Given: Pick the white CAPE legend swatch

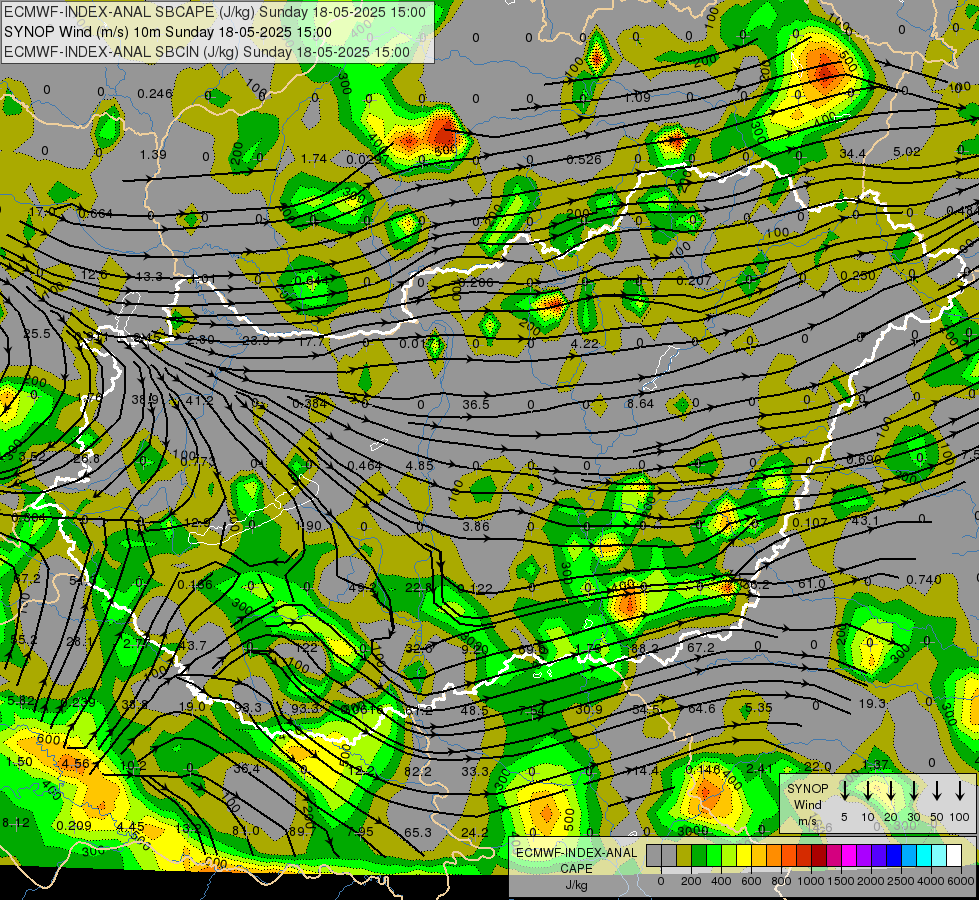Looking at the screenshot, I should pyautogui.click(x=953, y=856).
